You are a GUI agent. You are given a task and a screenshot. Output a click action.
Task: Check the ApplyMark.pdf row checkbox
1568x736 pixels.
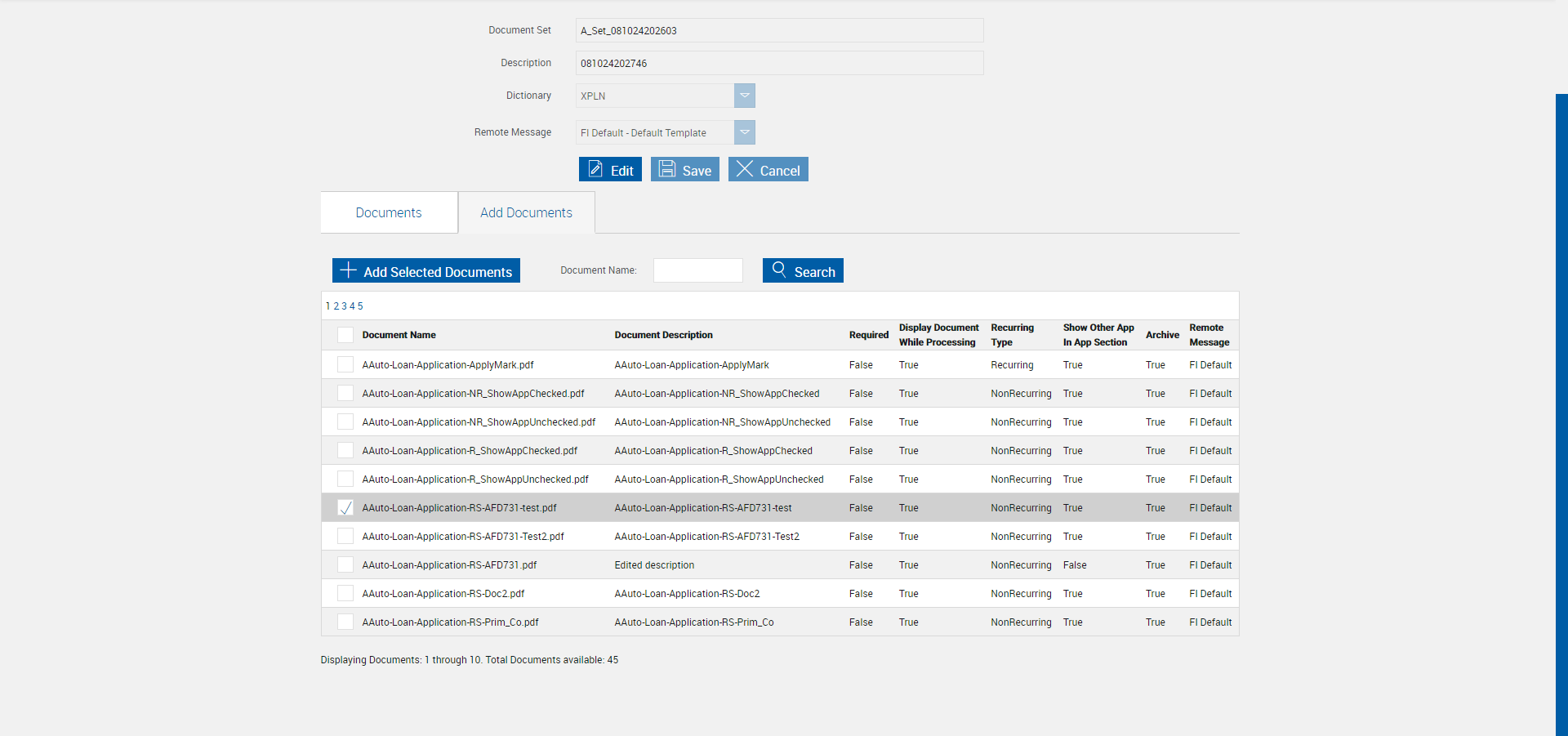point(345,364)
